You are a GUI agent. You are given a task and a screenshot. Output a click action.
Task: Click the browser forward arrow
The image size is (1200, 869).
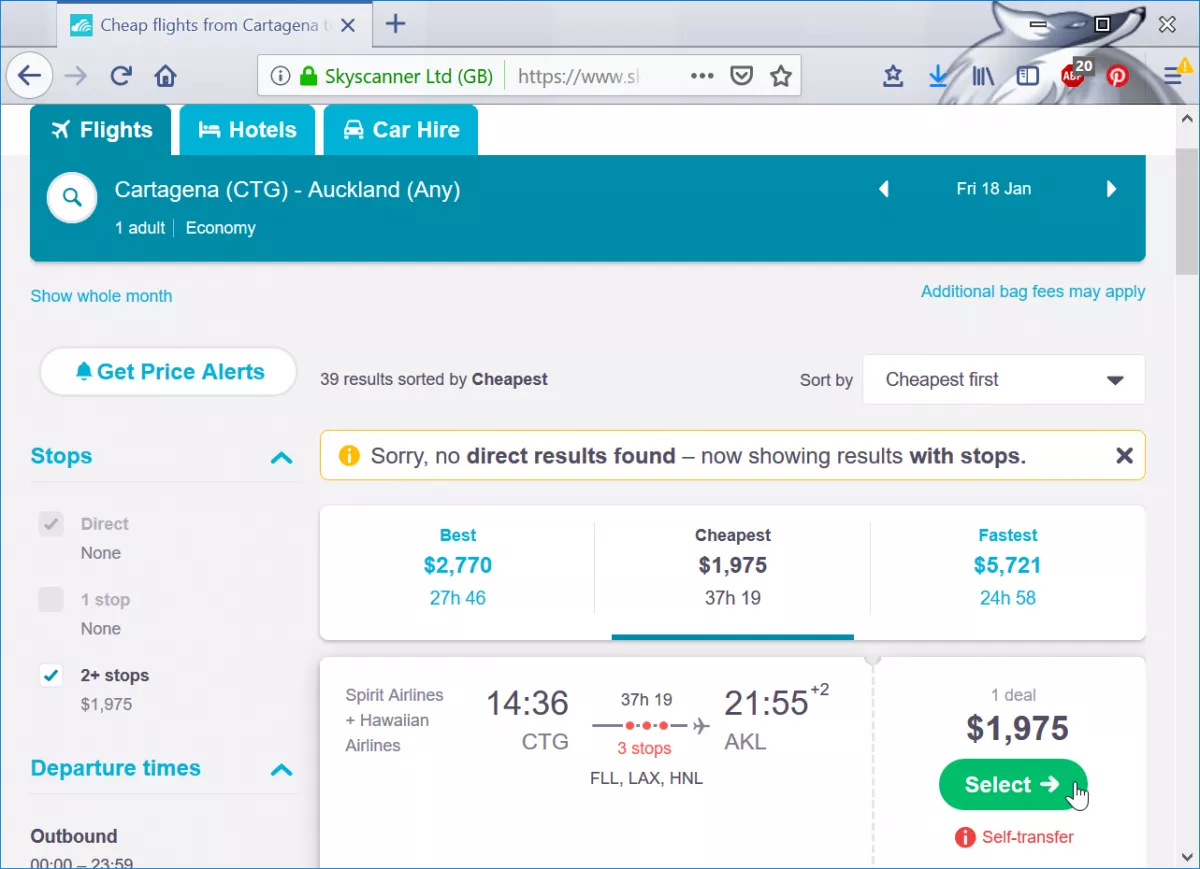point(77,75)
